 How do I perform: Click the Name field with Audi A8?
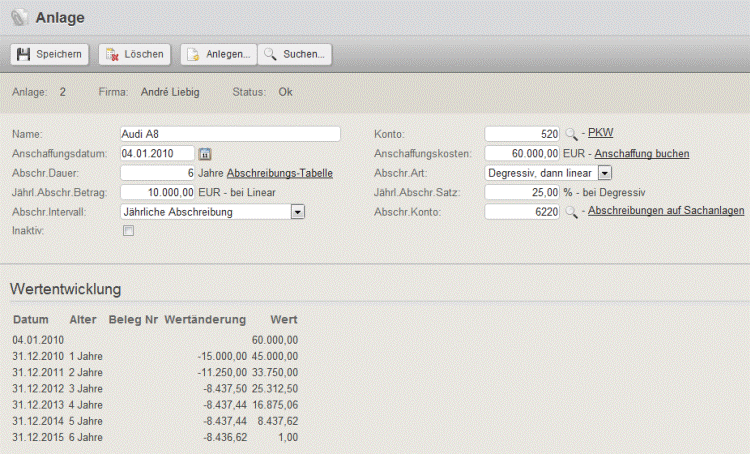coord(230,134)
